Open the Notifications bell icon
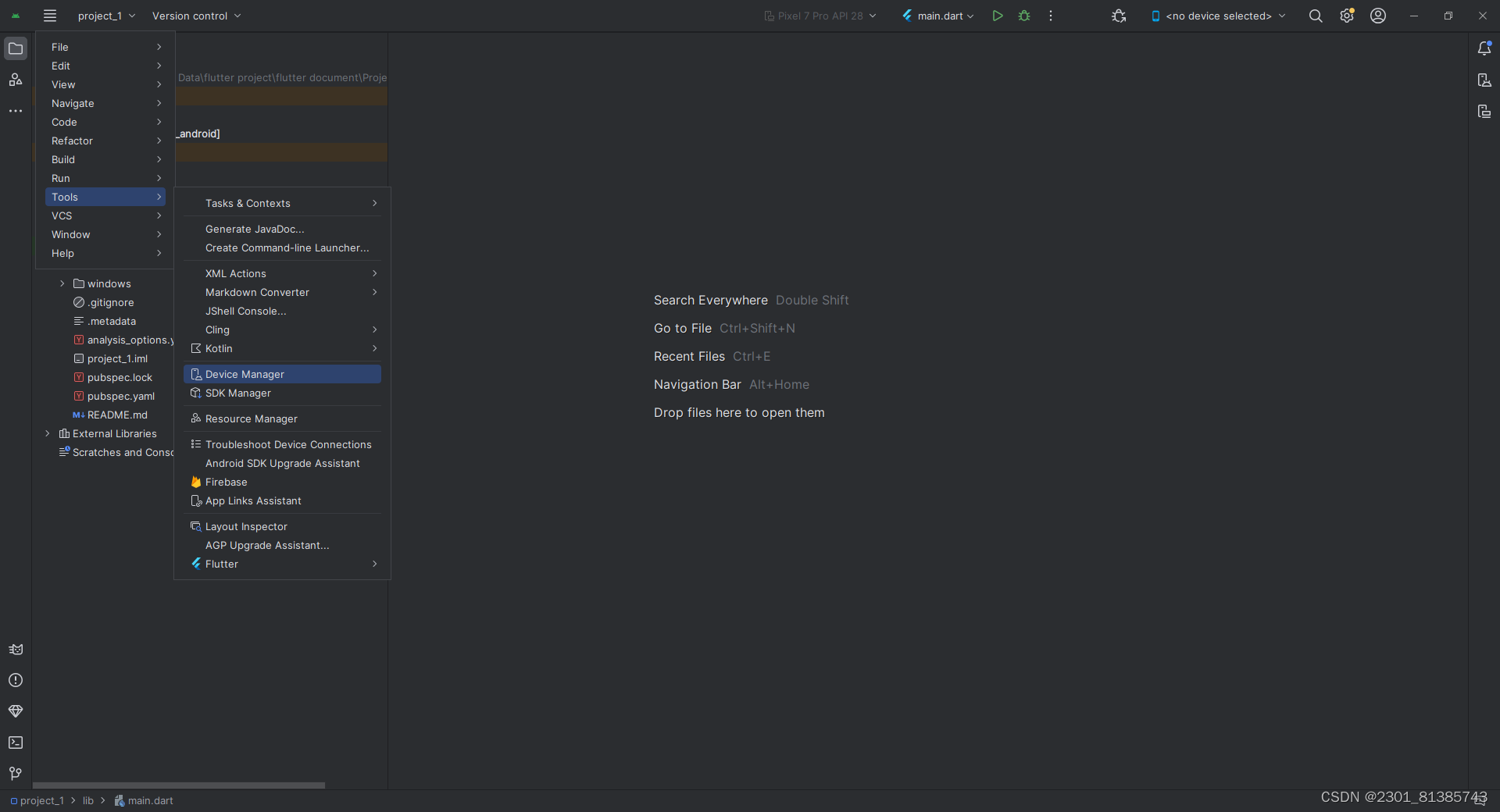 coord(1484,48)
